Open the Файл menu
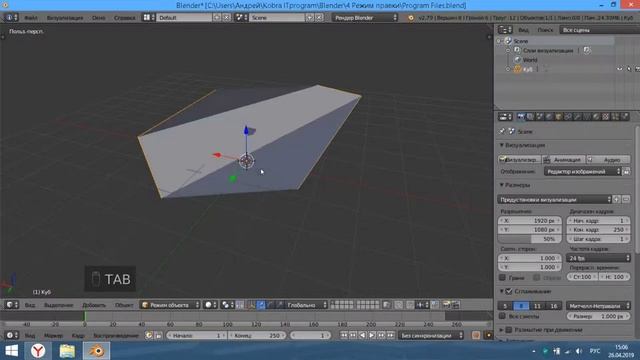The height and width of the screenshot is (360, 640). (31, 18)
